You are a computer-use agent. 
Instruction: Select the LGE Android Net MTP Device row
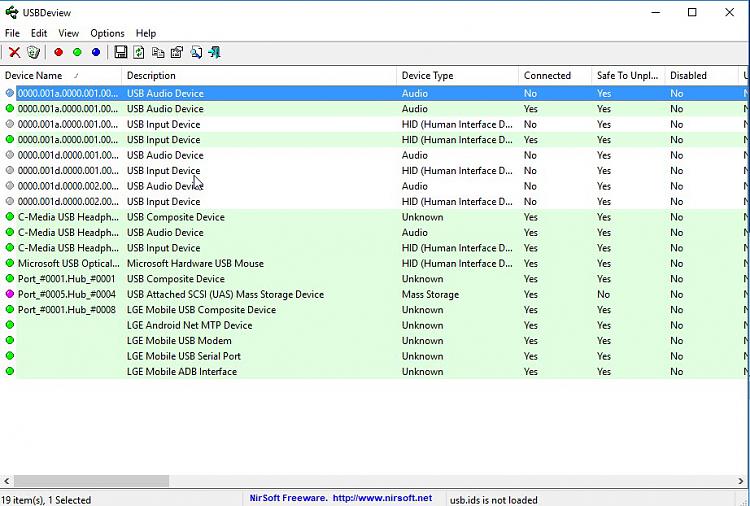[373, 325]
